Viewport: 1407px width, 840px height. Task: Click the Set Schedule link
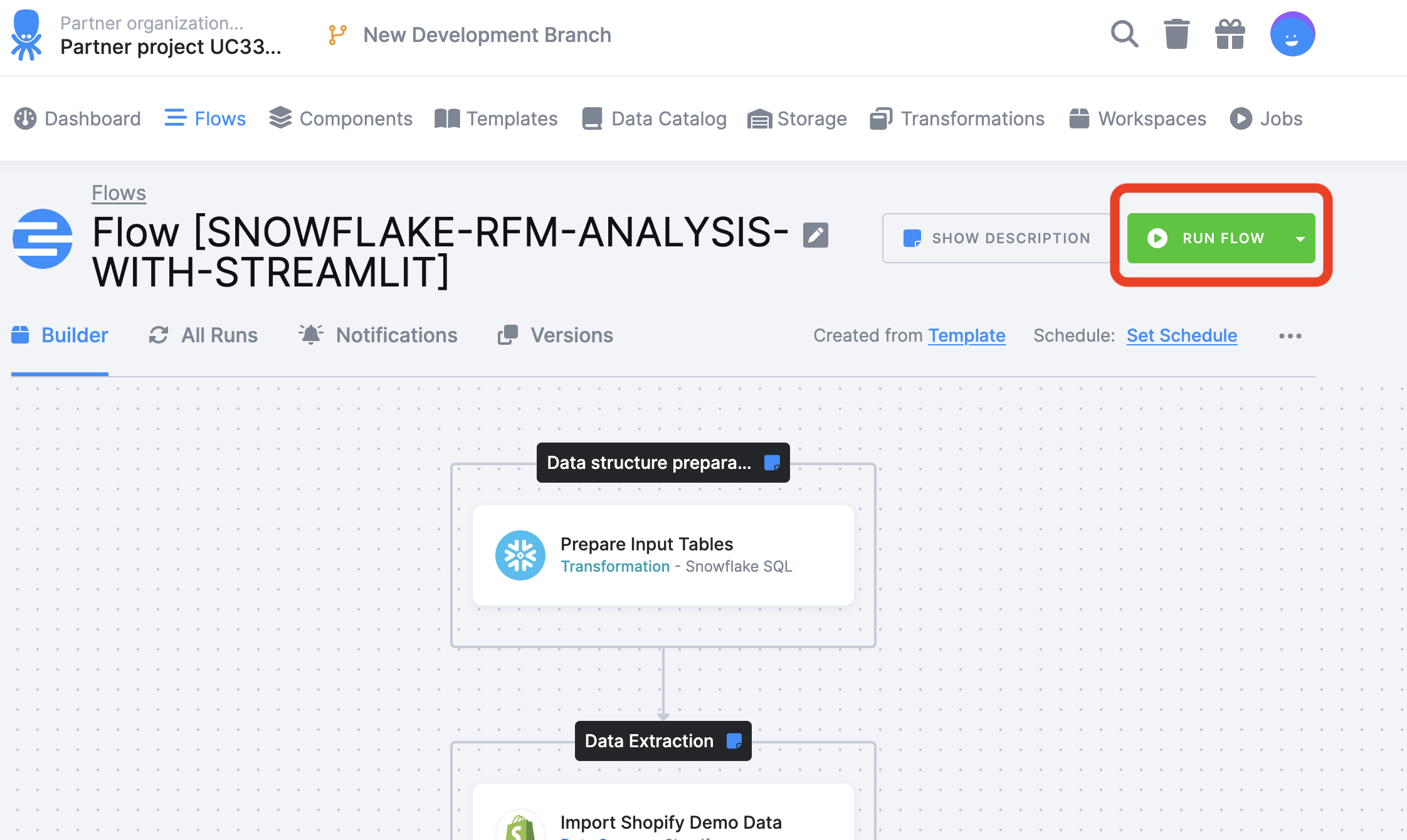click(x=1182, y=335)
